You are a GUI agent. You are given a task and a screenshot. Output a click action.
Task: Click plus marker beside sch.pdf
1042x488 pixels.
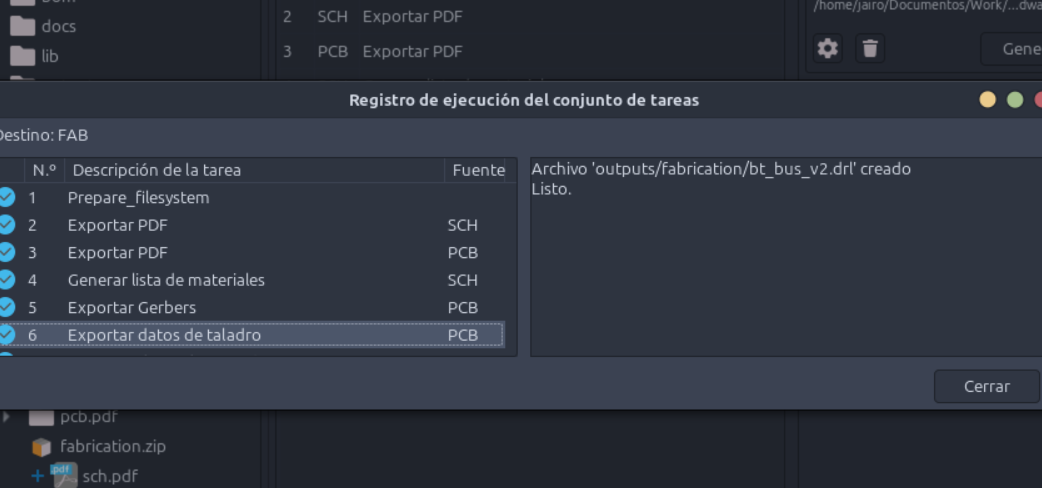[37, 475]
